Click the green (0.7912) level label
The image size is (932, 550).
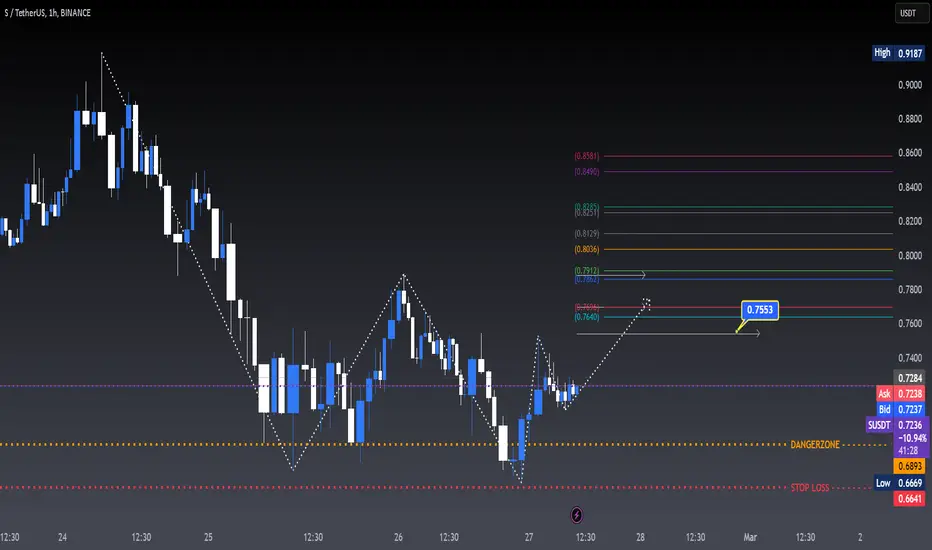pyautogui.click(x=587, y=271)
